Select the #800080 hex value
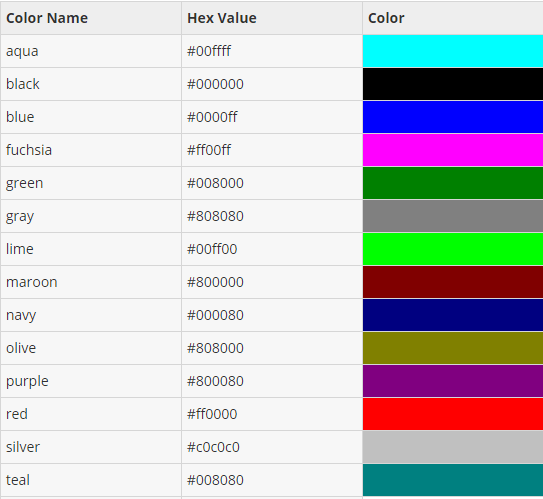 pos(272,381)
